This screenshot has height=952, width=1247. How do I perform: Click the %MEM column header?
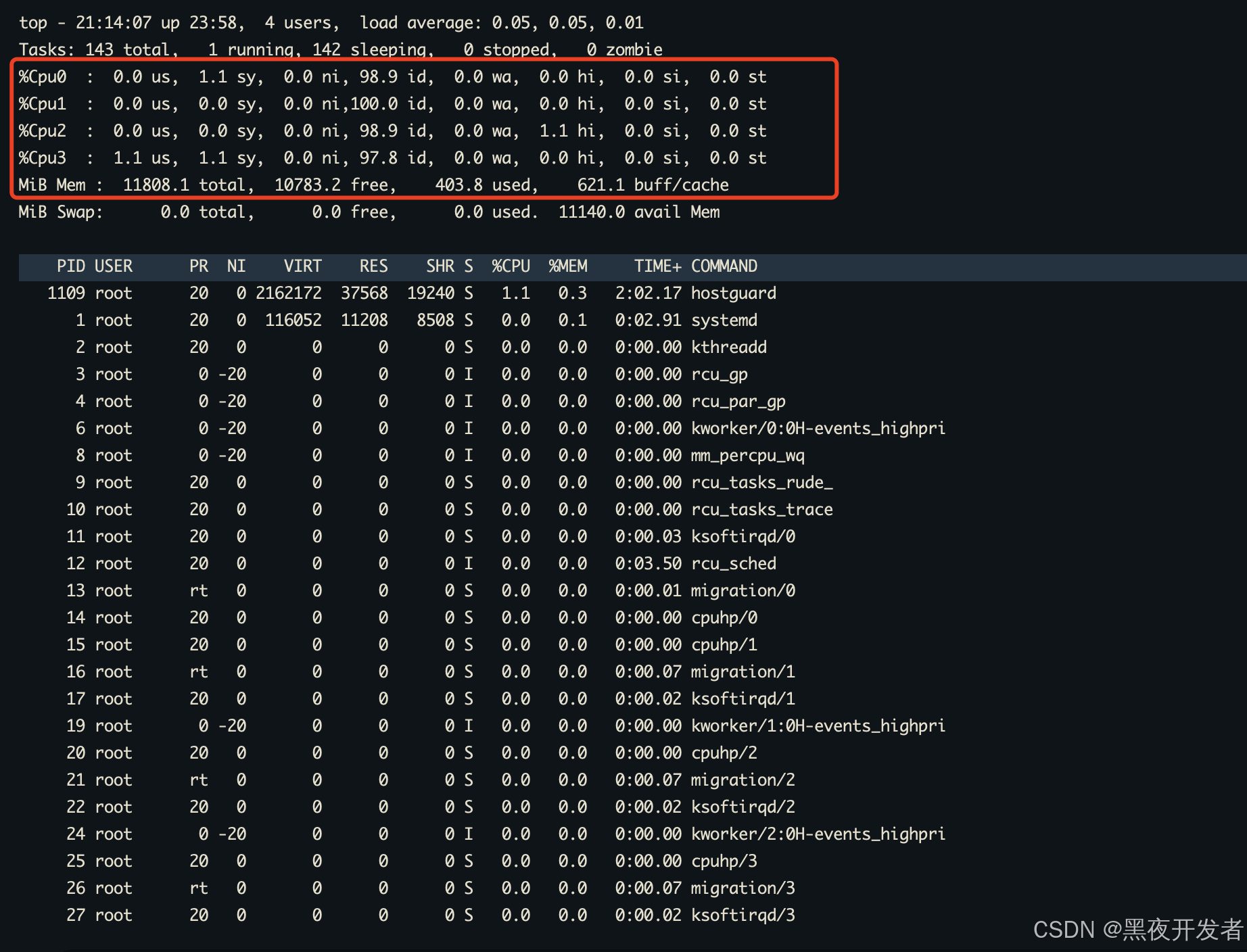(x=568, y=266)
